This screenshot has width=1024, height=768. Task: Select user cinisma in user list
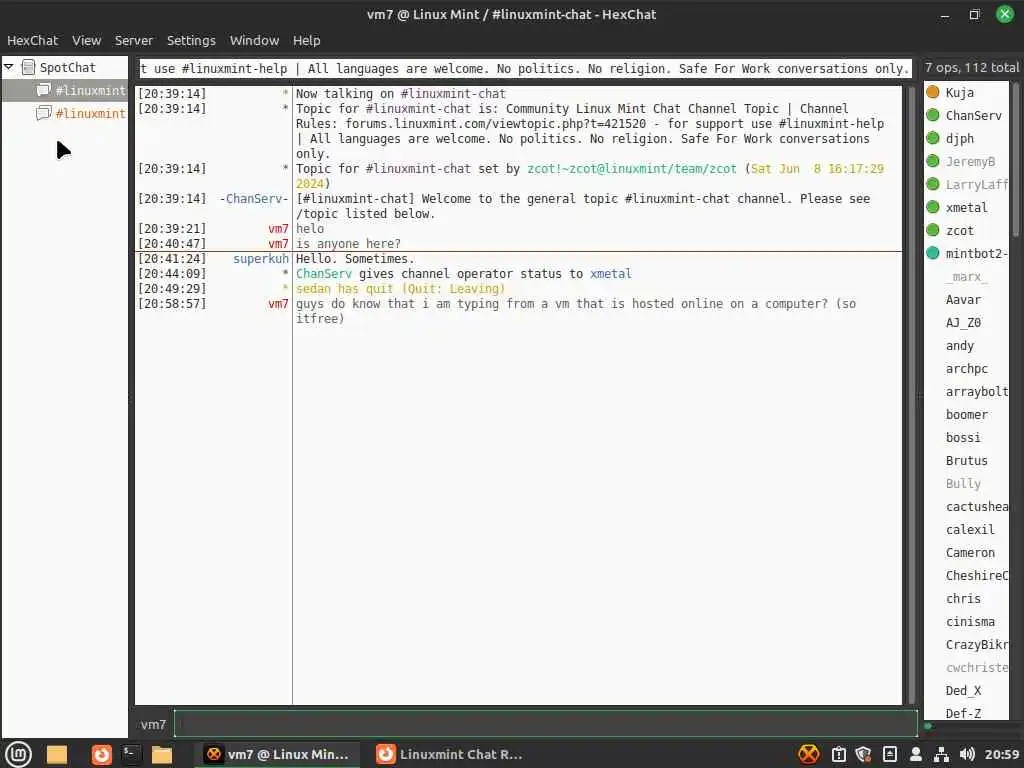(x=970, y=621)
